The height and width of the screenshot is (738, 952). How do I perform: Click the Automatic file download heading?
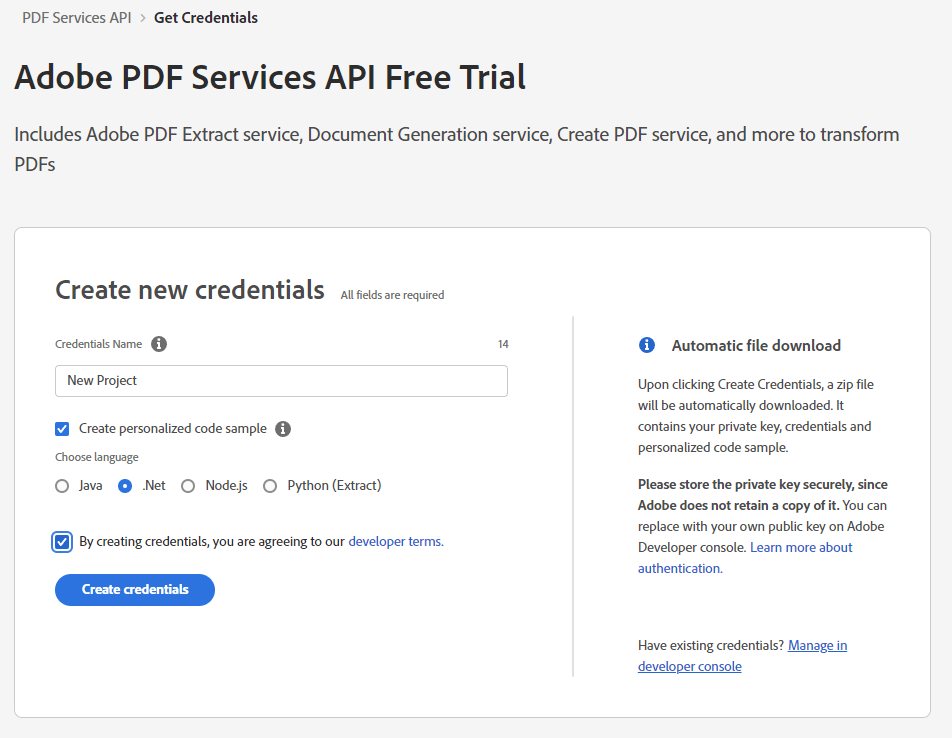click(x=756, y=345)
